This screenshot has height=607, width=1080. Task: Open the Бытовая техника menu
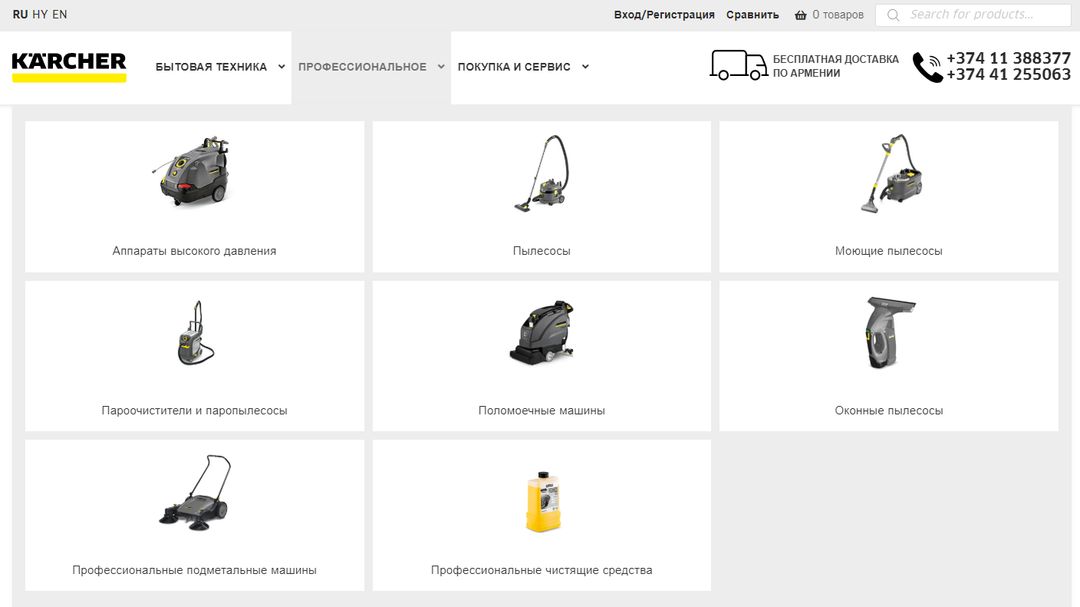pyautogui.click(x=211, y=67)
